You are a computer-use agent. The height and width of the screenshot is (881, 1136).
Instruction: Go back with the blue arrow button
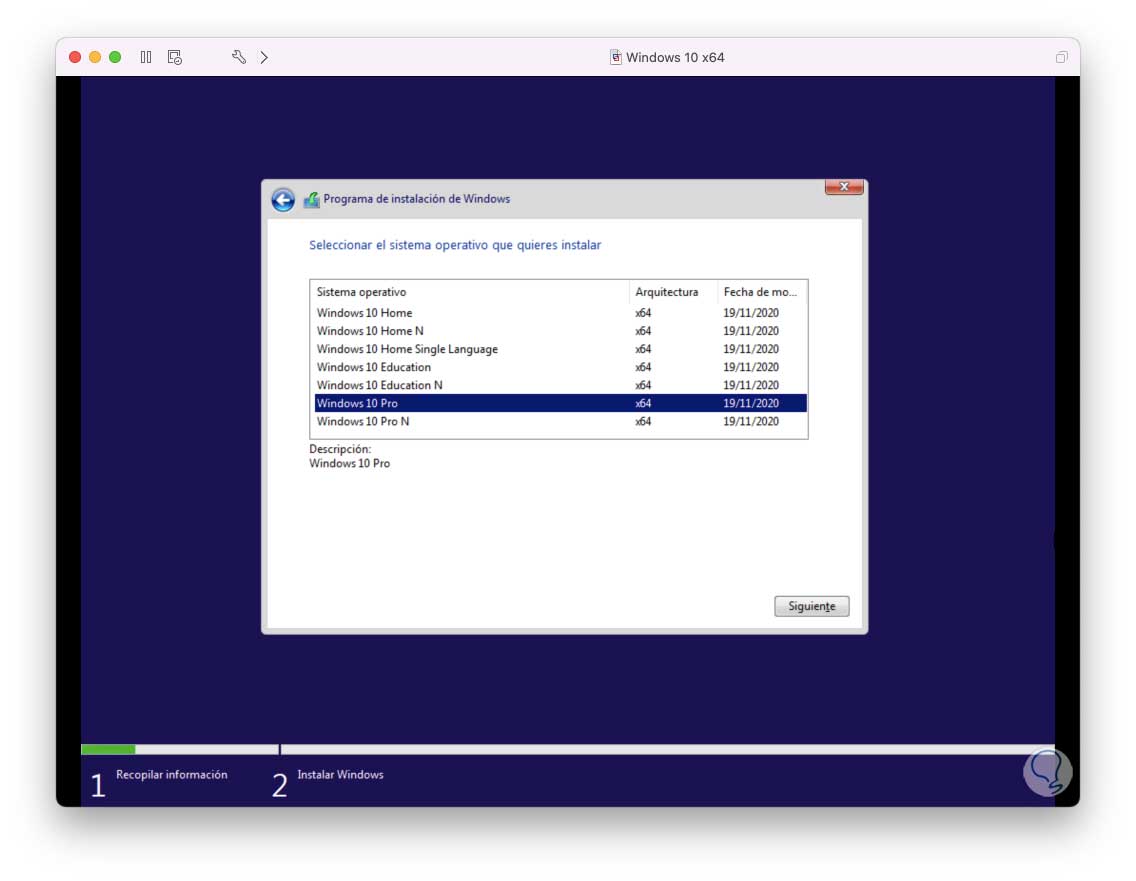click(283, 199)
